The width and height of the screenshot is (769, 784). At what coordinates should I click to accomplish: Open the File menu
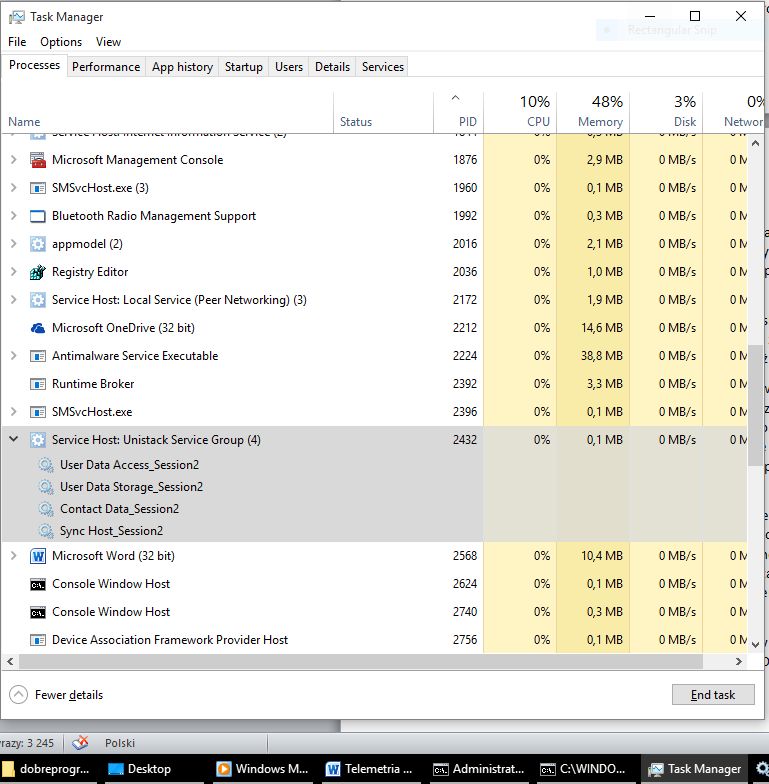click(17, 42)
